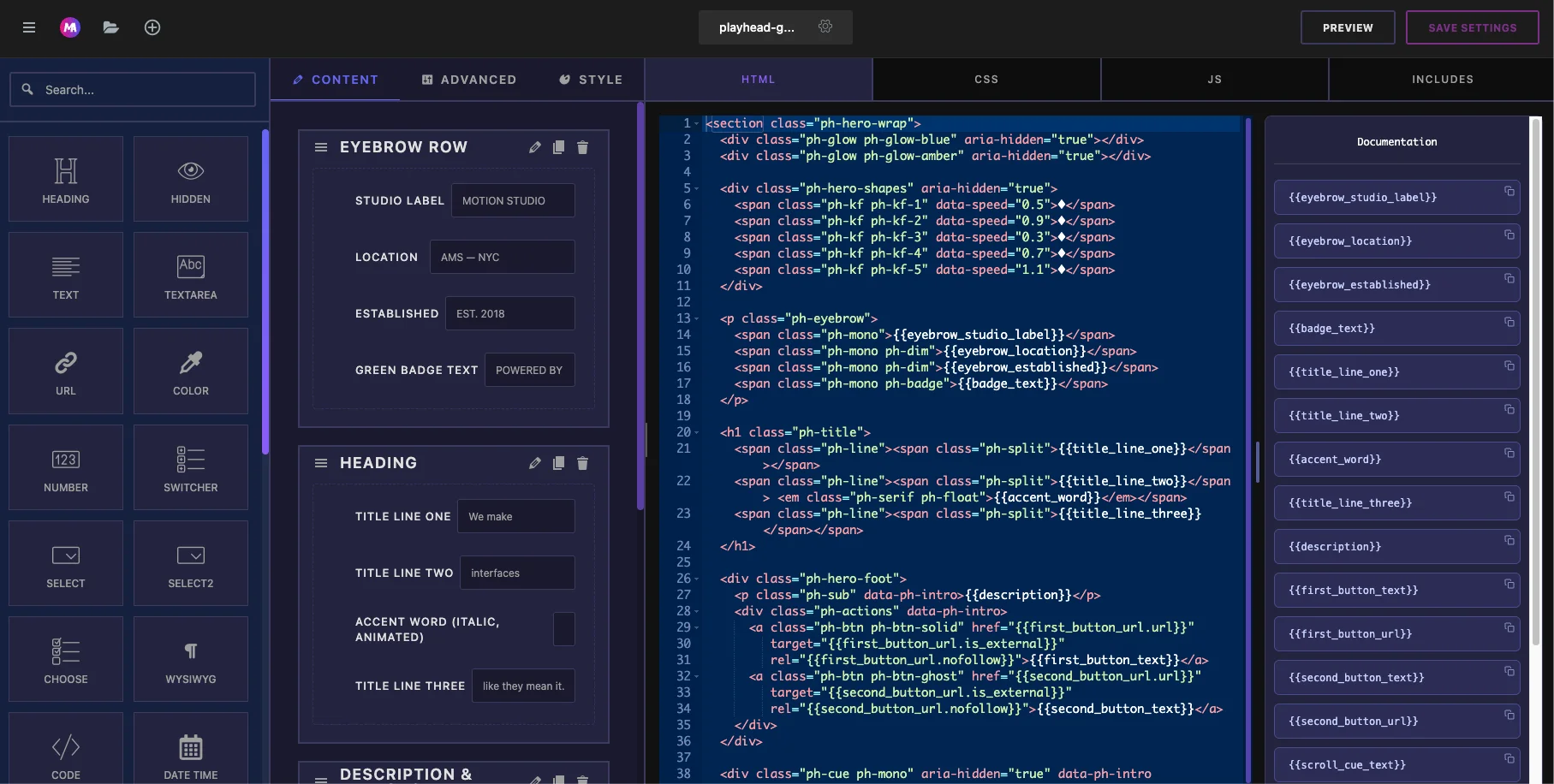
Task: Duplicate the Eyebrow Row section
Action: (x=558, y=147)
